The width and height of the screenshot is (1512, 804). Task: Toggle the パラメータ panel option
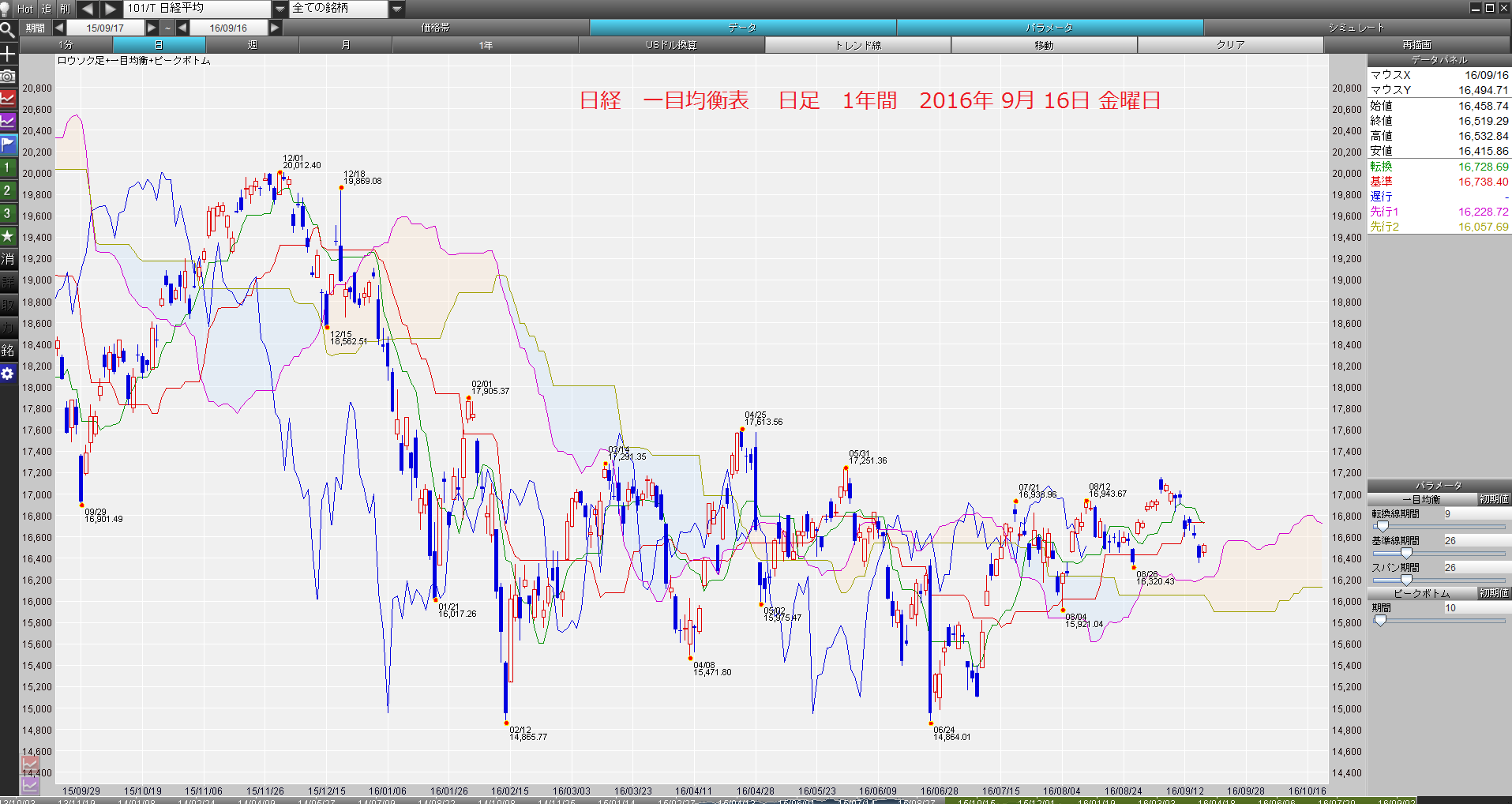click(1050, 28)
